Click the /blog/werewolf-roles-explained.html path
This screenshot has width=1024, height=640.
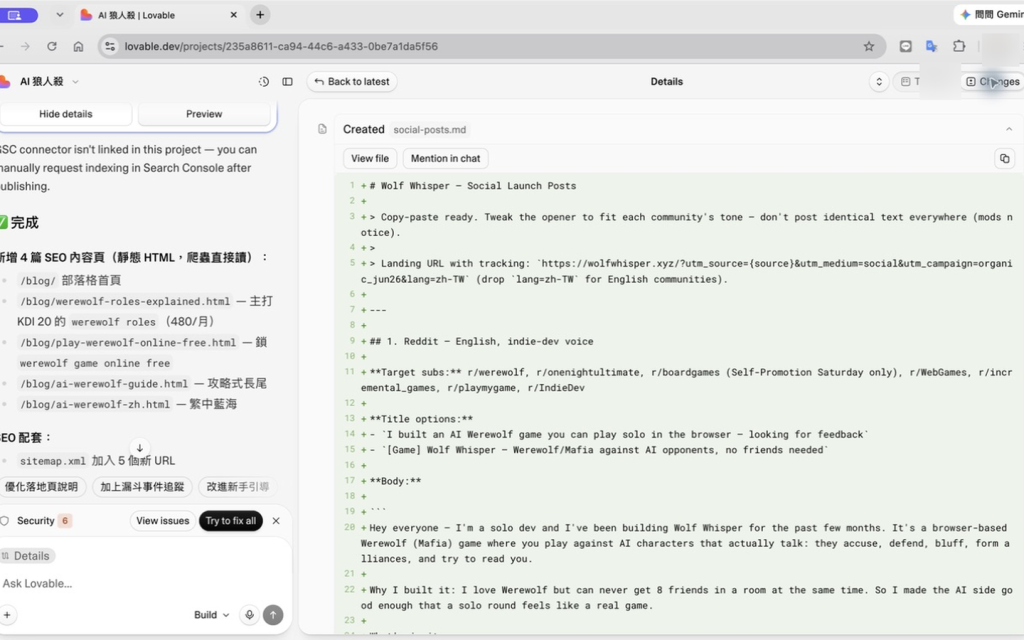pyautogui.click(x=125, y=301)
